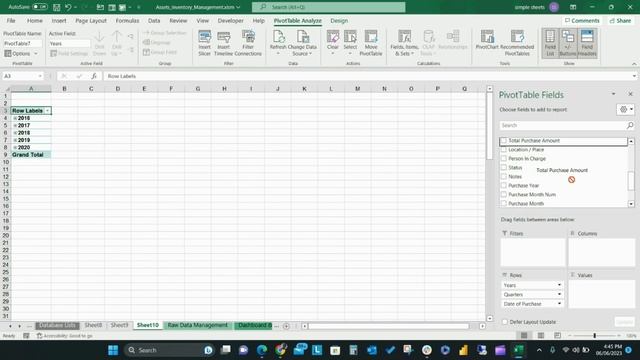Screen dimensions: 640x360
Task: Switch to the Insert ribbon tab
Action: (x=59, y=20)
